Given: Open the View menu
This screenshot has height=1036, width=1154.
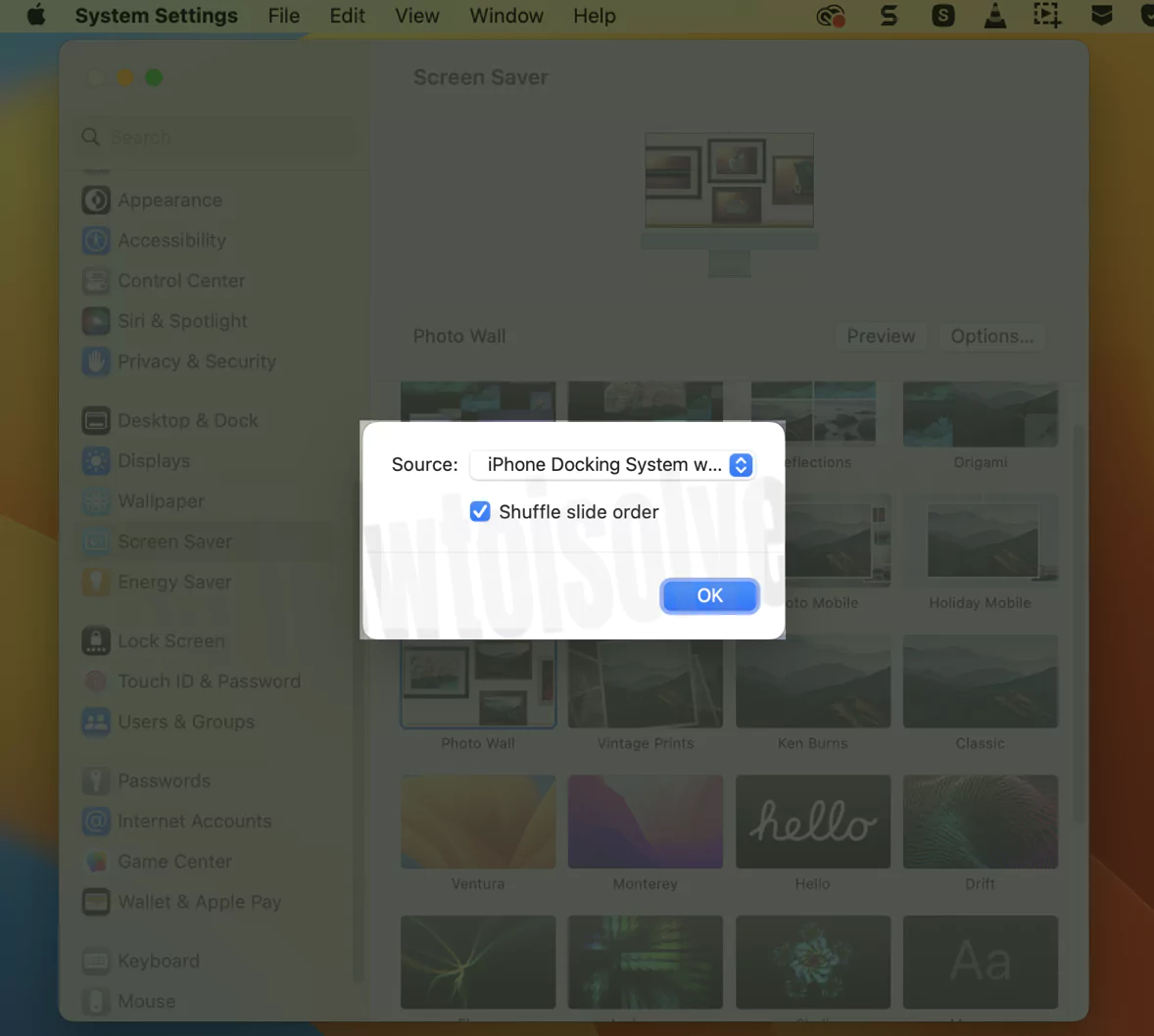Looking at the screenshot, I should 417,16.
